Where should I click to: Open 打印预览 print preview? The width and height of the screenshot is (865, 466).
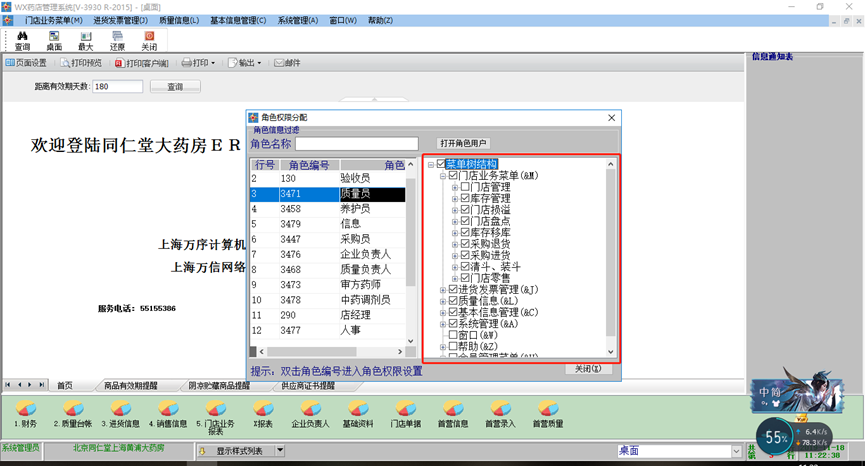click(x=81, y=63)
